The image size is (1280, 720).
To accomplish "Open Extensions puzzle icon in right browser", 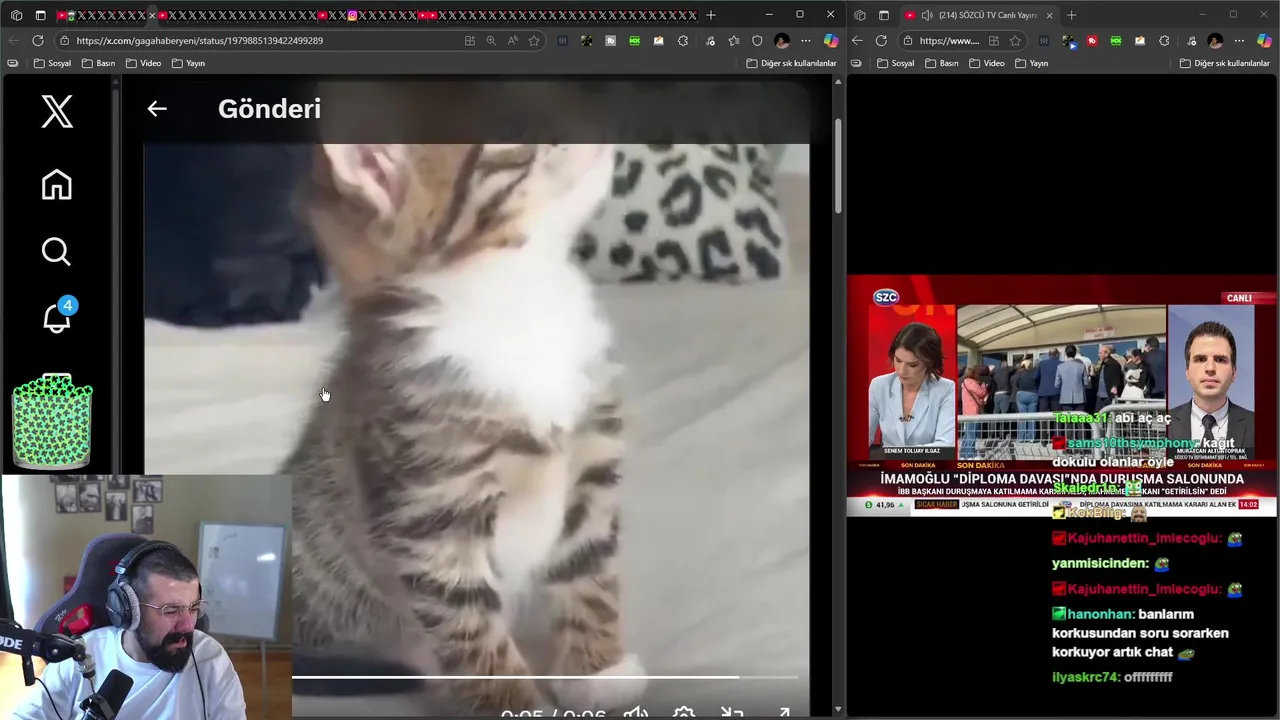I will pos(1164,41).
